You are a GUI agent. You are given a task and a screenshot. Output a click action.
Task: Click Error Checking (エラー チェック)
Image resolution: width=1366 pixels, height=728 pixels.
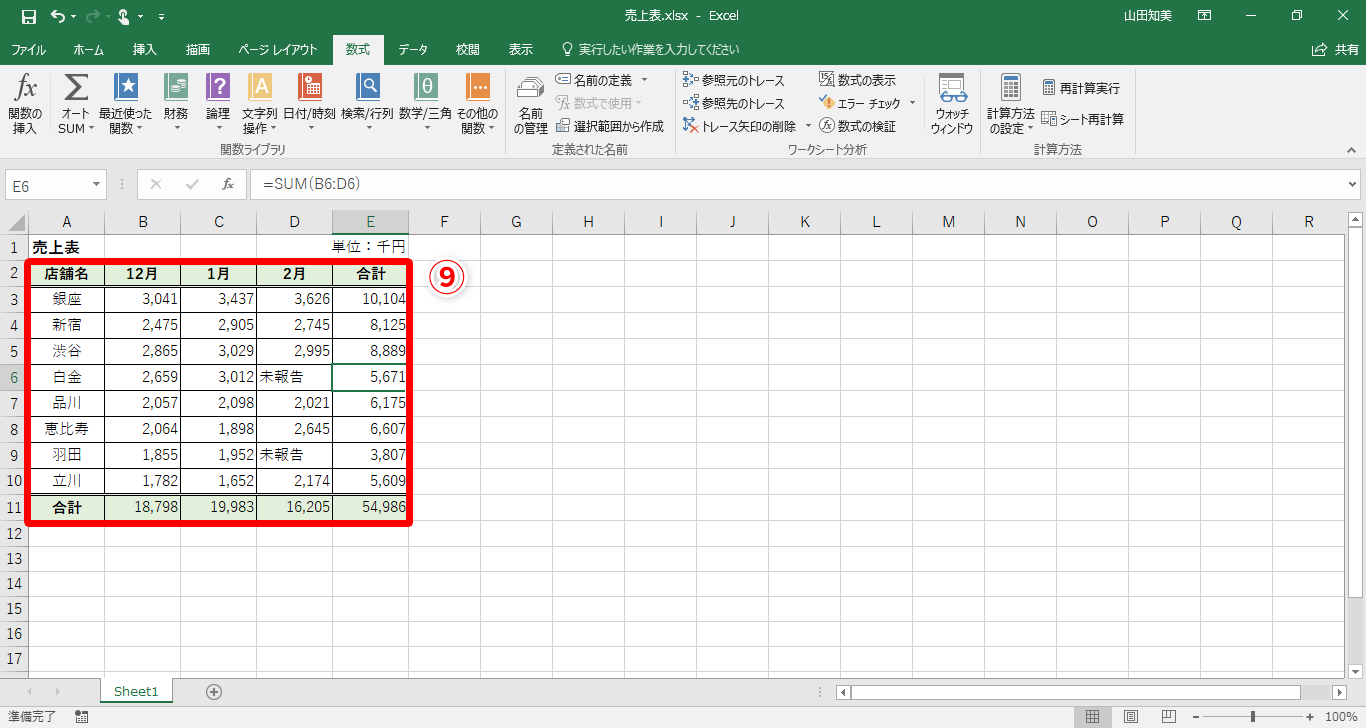point(860,103)
